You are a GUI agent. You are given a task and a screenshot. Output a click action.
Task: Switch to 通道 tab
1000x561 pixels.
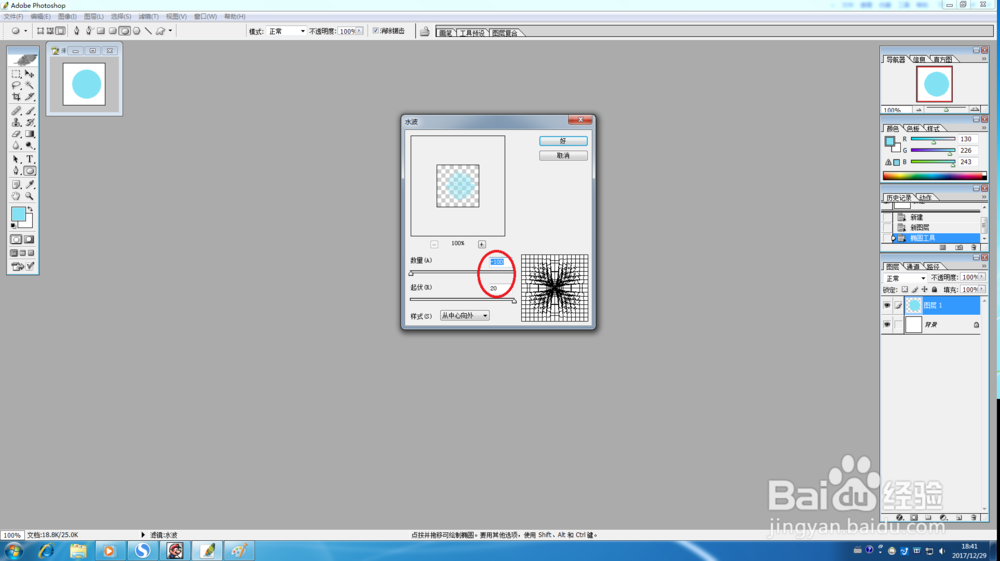[913, 266]
